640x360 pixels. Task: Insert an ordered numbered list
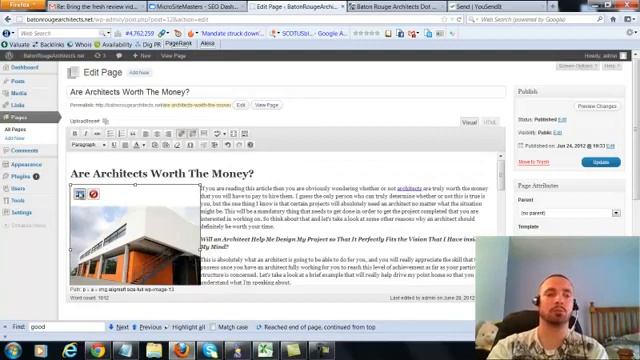coord(122,133)
